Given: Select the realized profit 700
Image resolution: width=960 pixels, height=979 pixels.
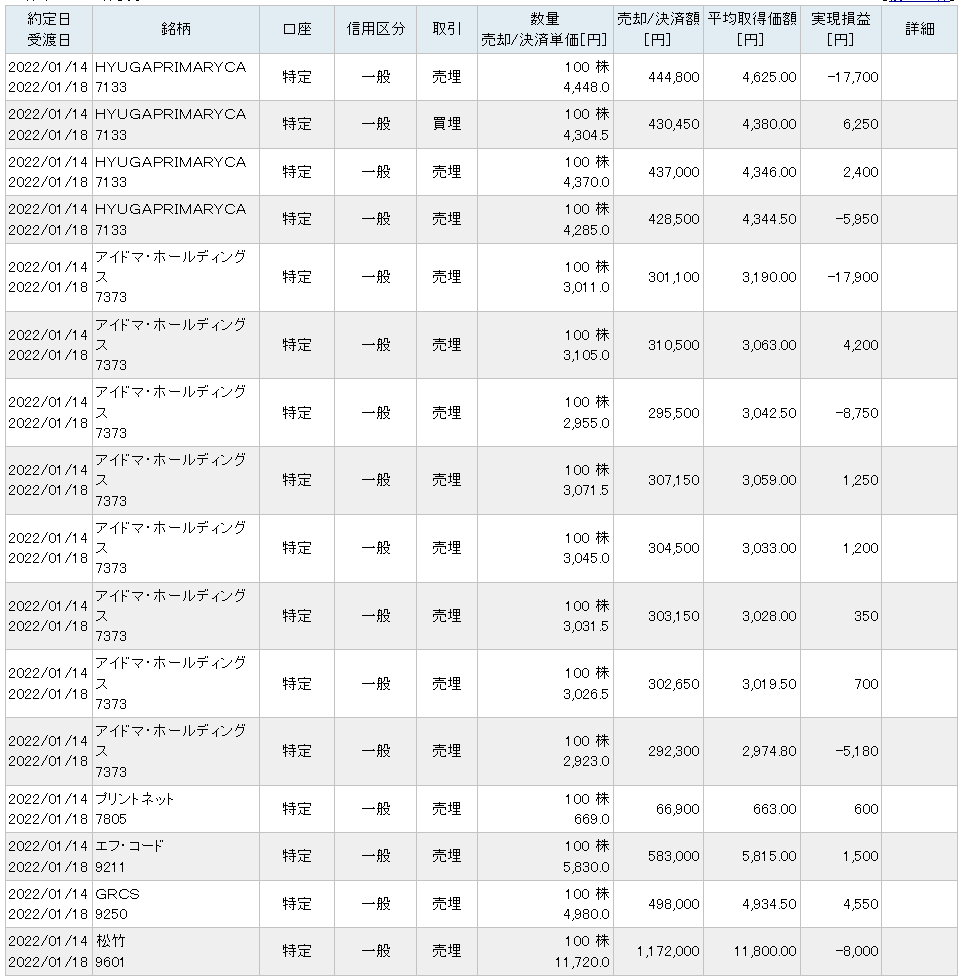Looking at the screenshot, I should 866,684.
